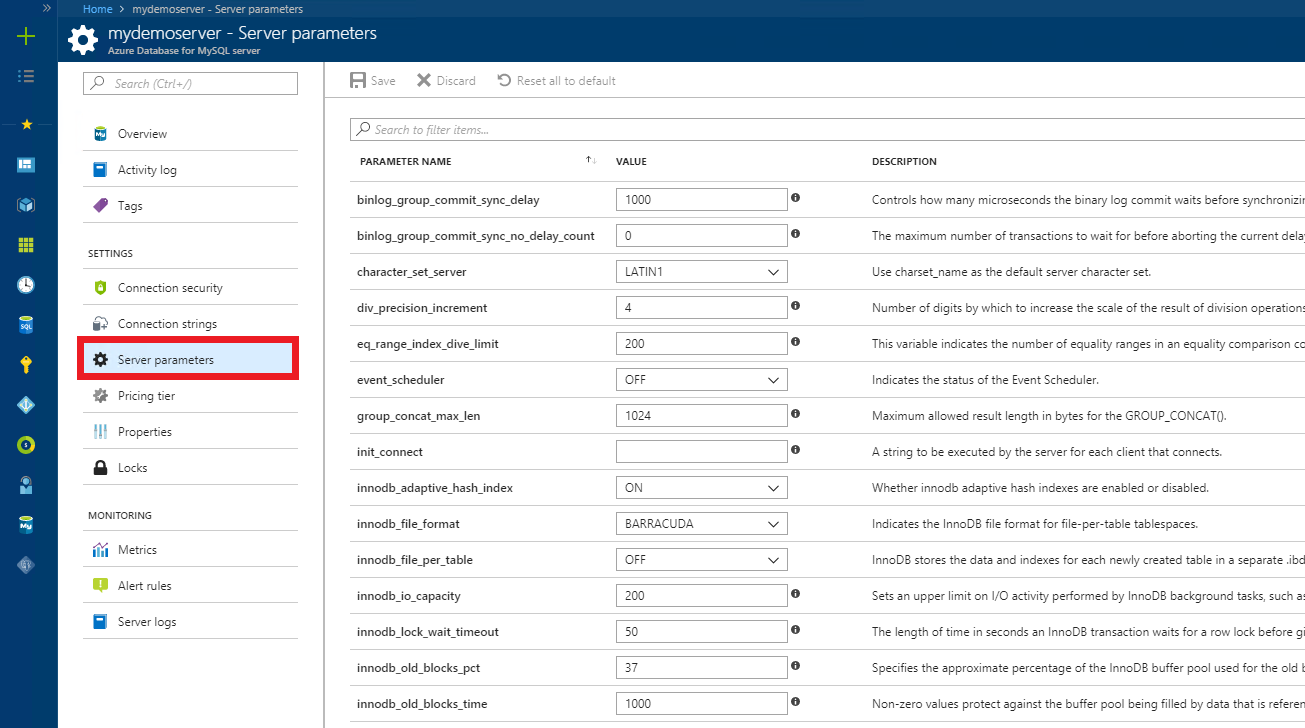Click the green grid all resources icon
Viewport: 1305px width, 728px height.
(26, 244)
